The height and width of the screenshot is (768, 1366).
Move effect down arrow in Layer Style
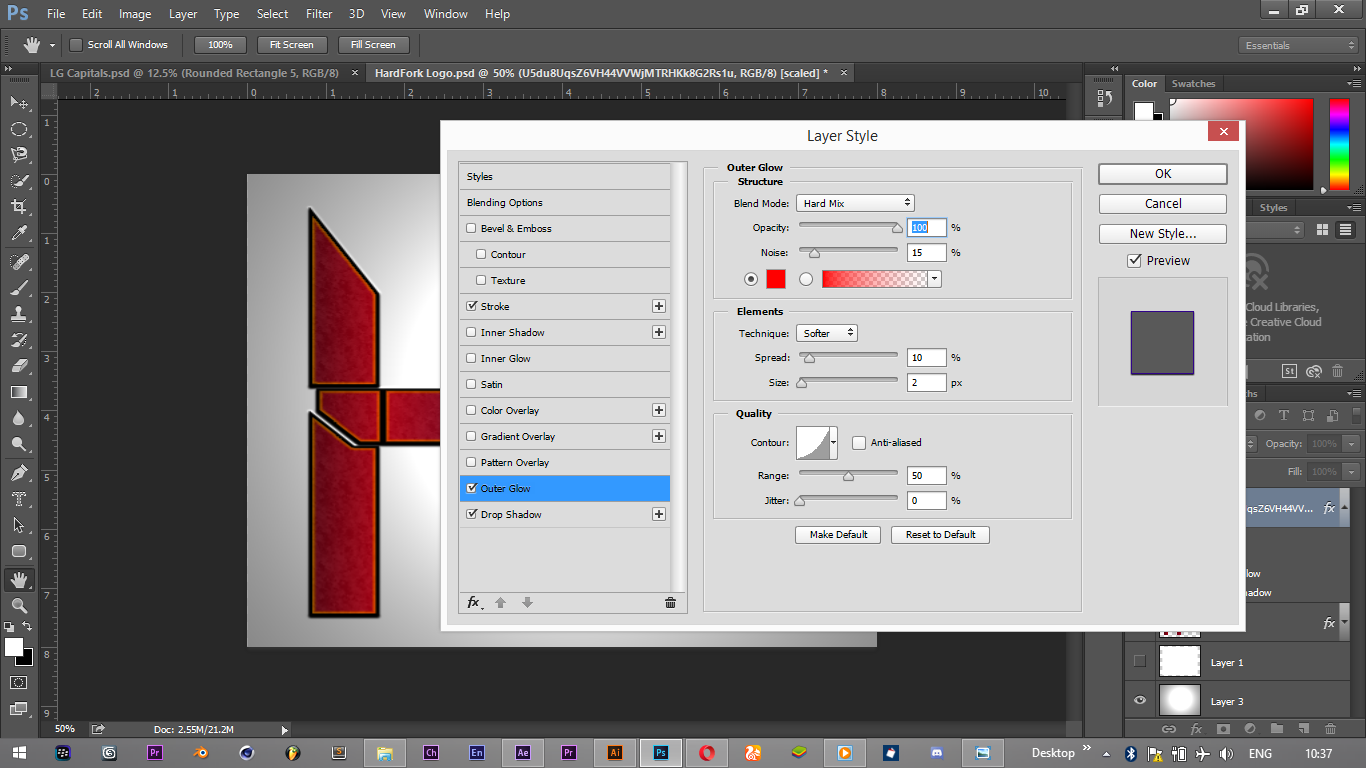coord(527,602)
